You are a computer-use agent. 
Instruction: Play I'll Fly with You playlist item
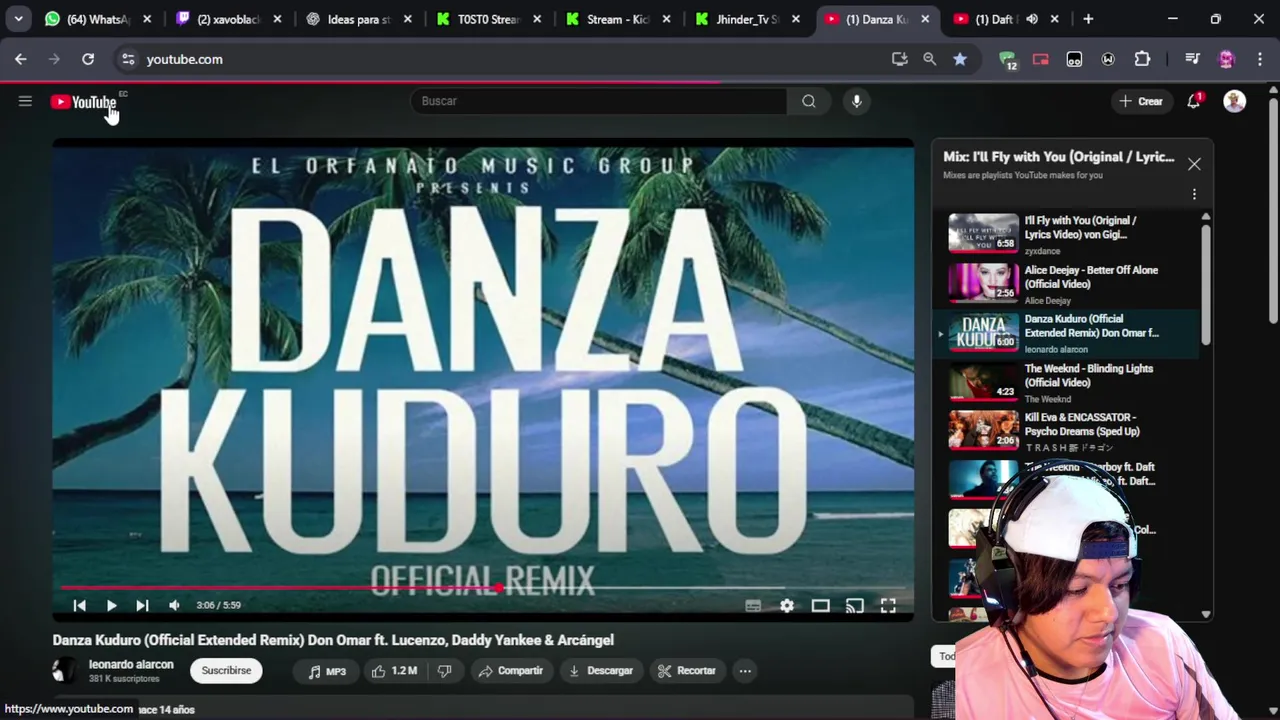[x=1065, y=234]
